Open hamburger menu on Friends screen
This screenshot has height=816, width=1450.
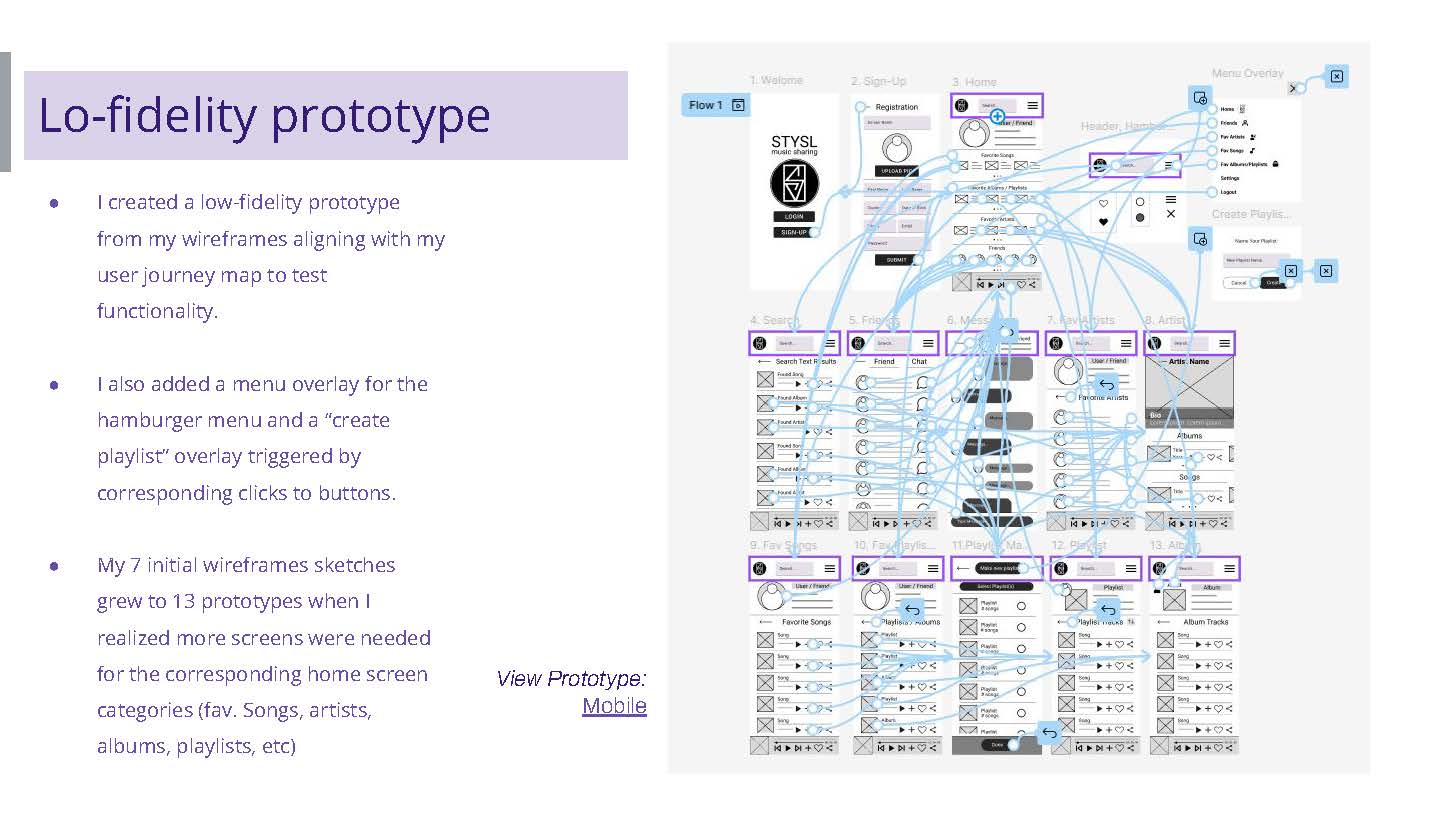point(928,343)
